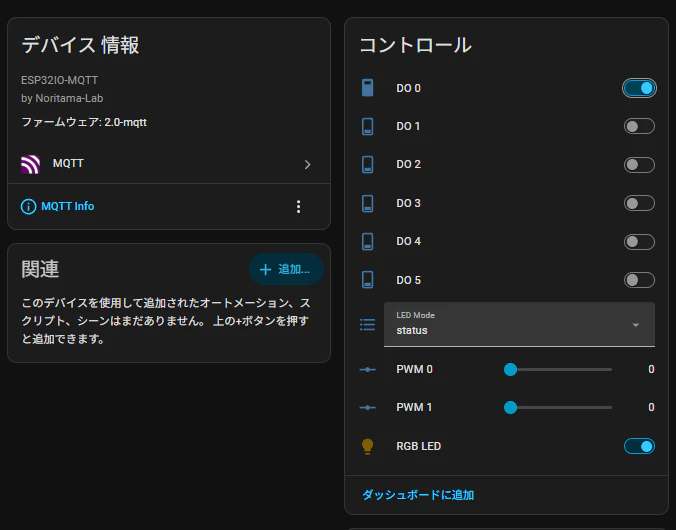
Task: Open the MQTT integration chevron
Action: pyautogui.click(x=307, y=164)
